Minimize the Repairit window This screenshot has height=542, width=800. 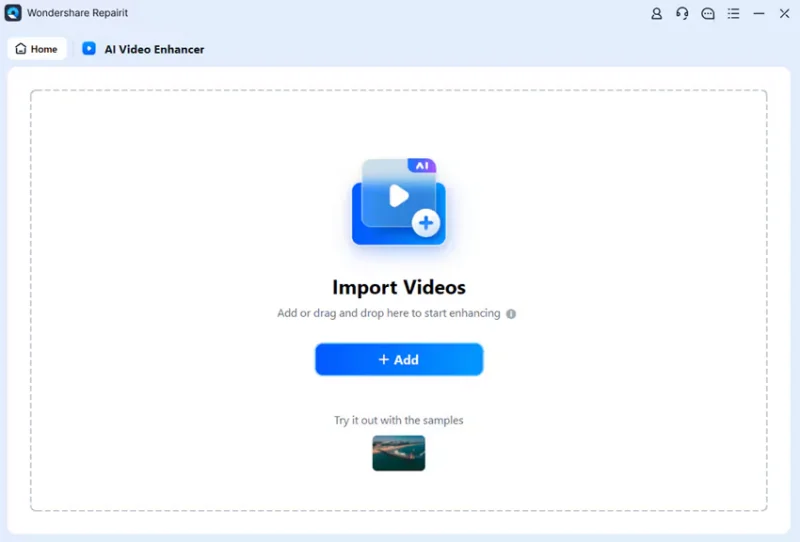coord(759,14)
